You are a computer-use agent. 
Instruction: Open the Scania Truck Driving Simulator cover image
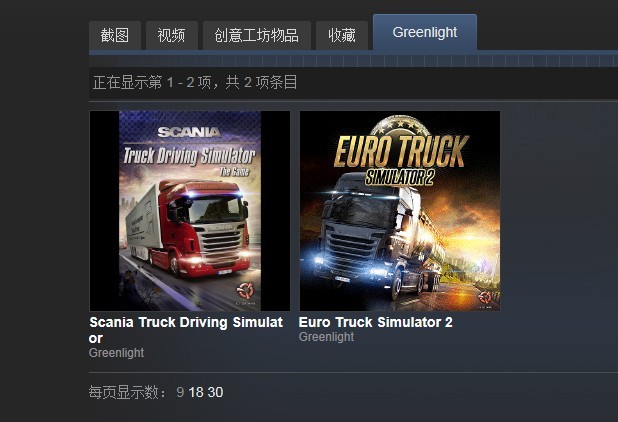click(190, 211)
